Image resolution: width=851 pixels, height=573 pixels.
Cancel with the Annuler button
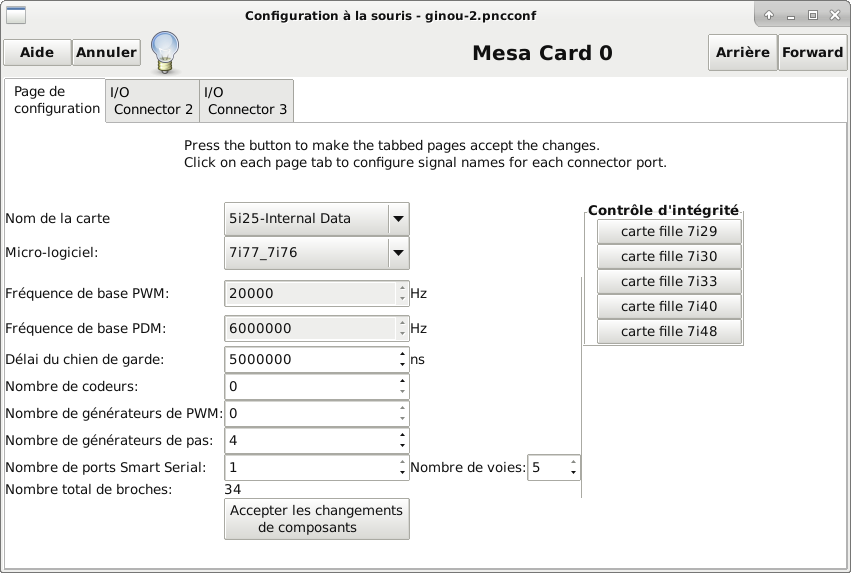(x=106, y=53)
